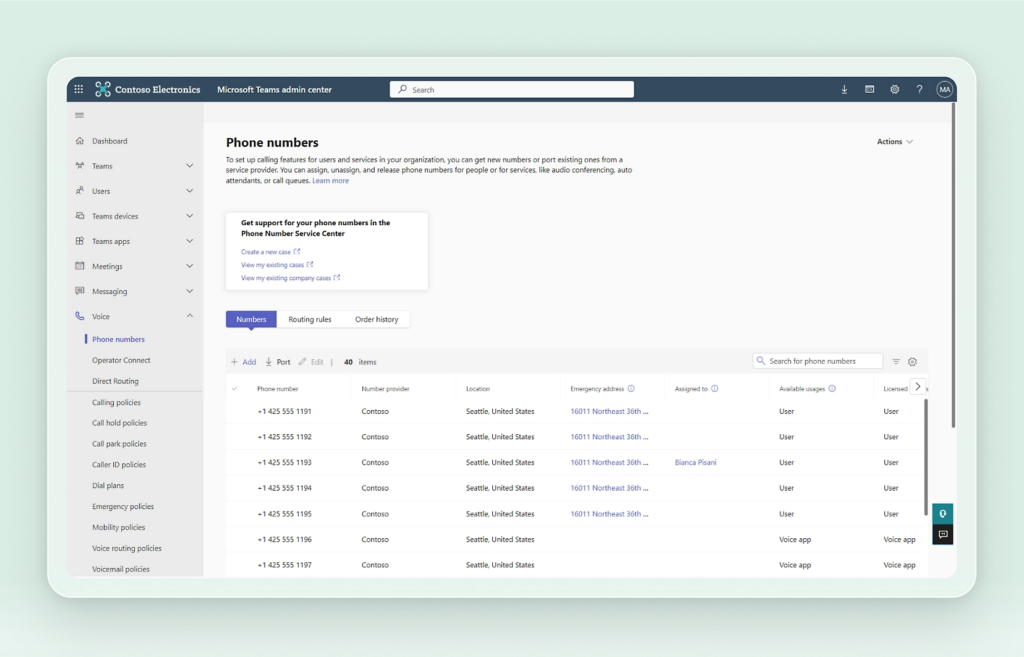Open help with the question mark icon

pos(919,89)
